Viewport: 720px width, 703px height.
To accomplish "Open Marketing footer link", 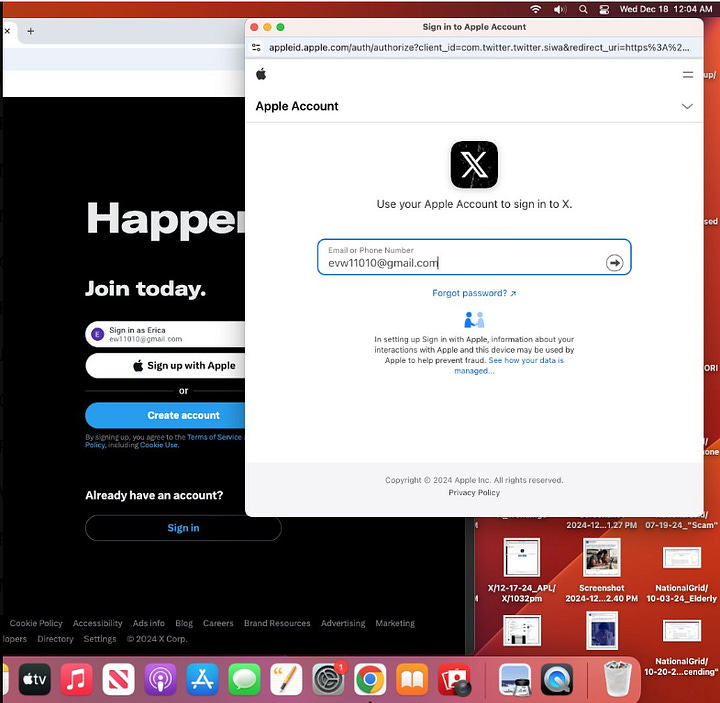I will pyautogui.click(x=395, y=623).
